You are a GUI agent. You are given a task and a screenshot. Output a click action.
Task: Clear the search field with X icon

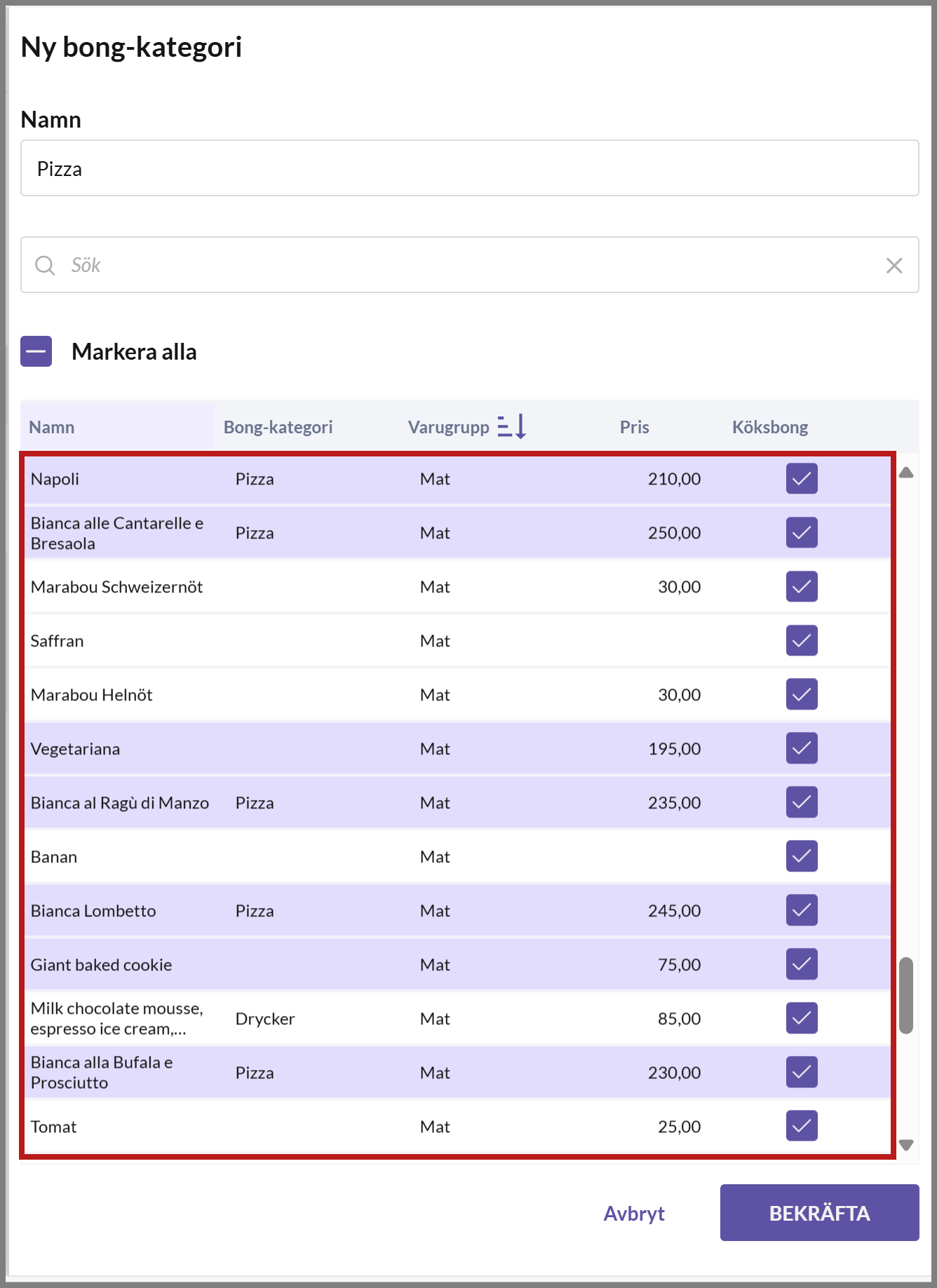coord(894,266)
